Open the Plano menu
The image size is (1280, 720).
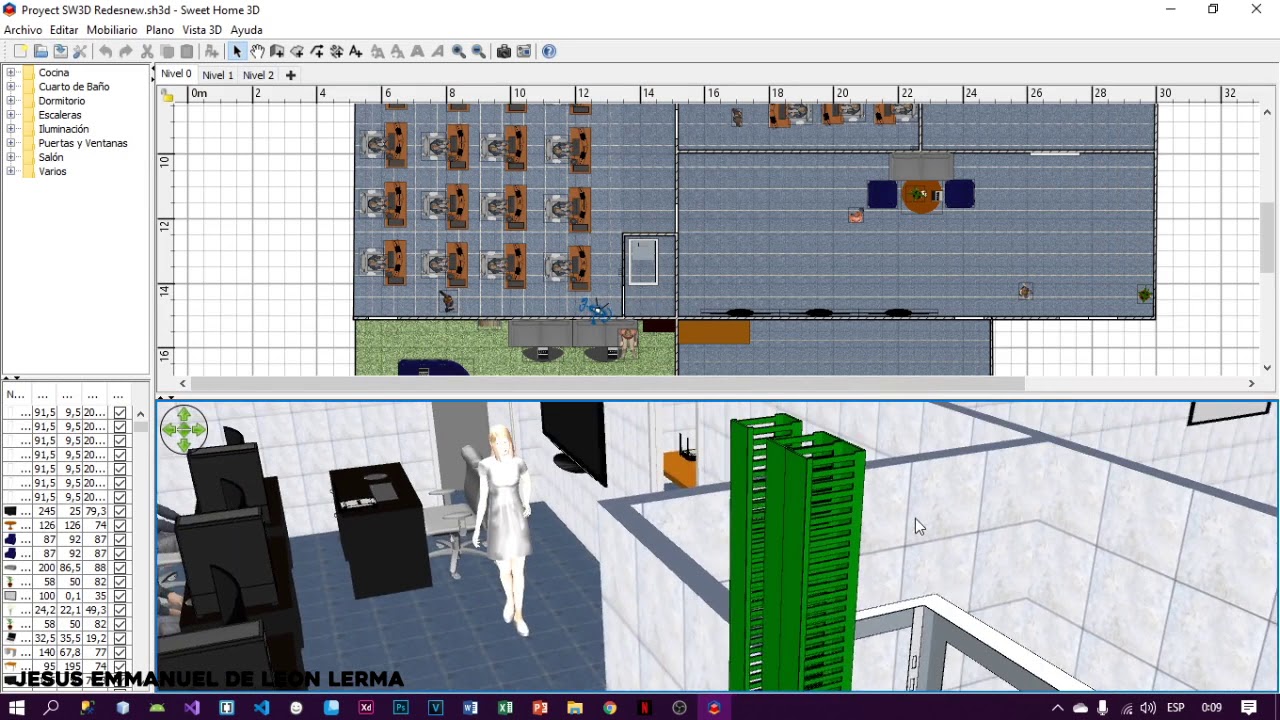pos(160,30)
